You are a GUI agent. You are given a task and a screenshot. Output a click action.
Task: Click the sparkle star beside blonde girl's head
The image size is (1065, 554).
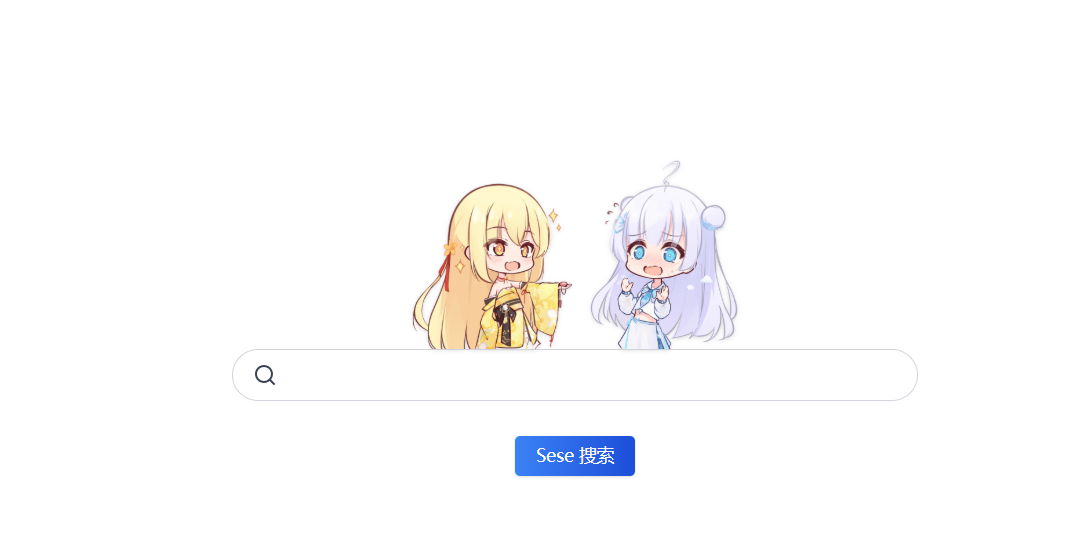[x=554, y=216]
